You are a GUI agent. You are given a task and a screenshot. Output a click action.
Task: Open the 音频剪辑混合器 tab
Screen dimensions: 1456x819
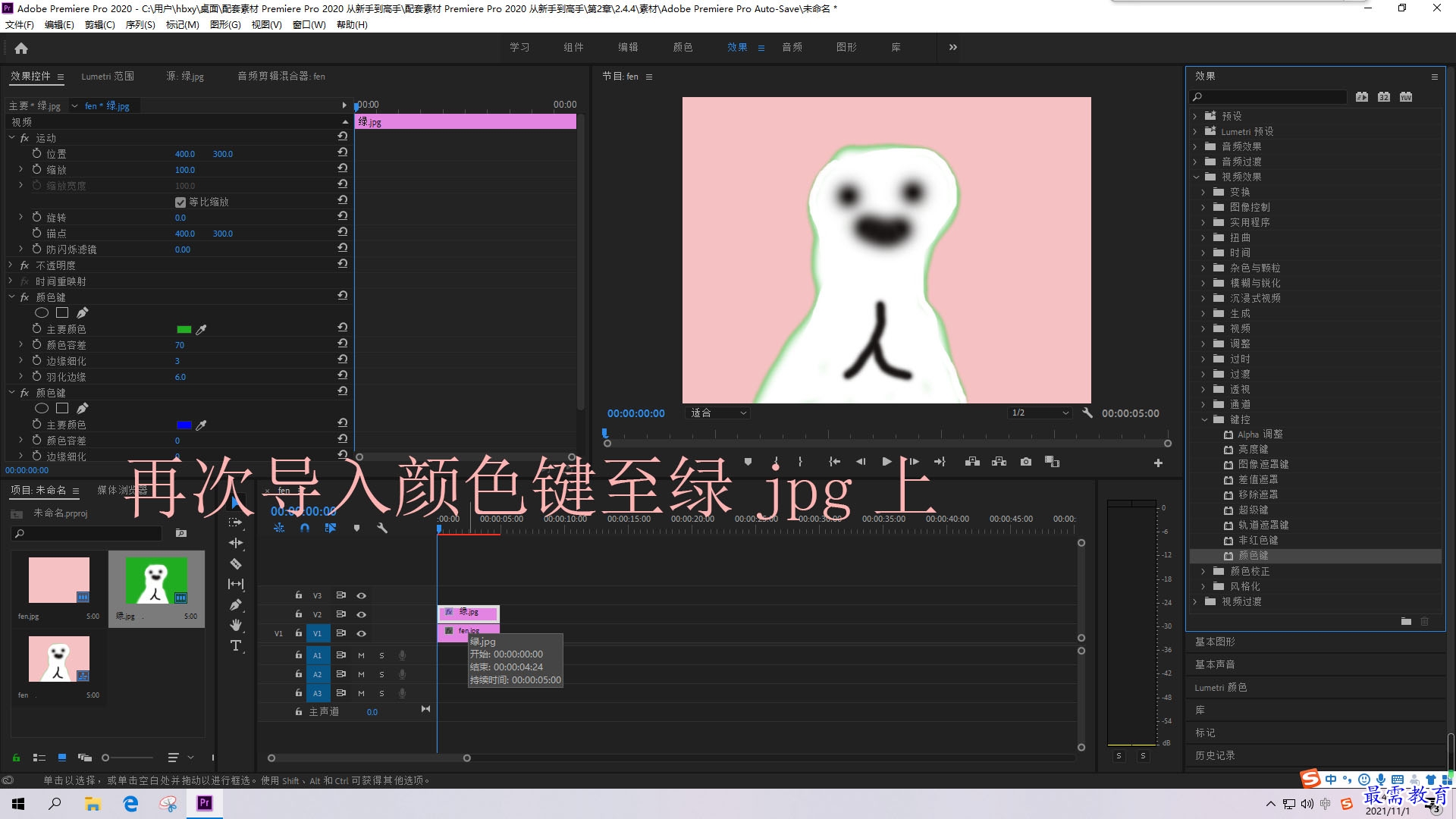281,77
